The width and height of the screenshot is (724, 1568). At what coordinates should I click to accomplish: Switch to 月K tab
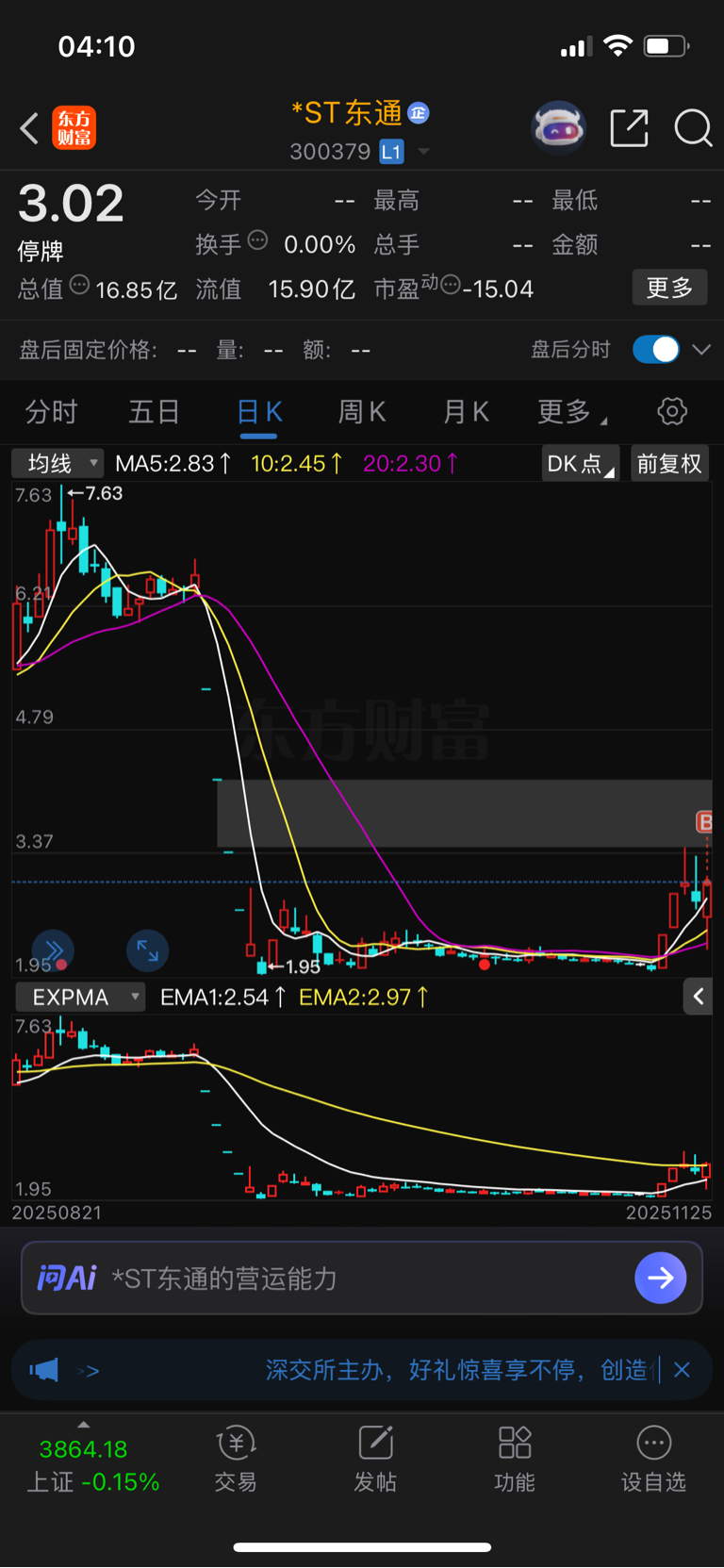[x=466, y=412]
